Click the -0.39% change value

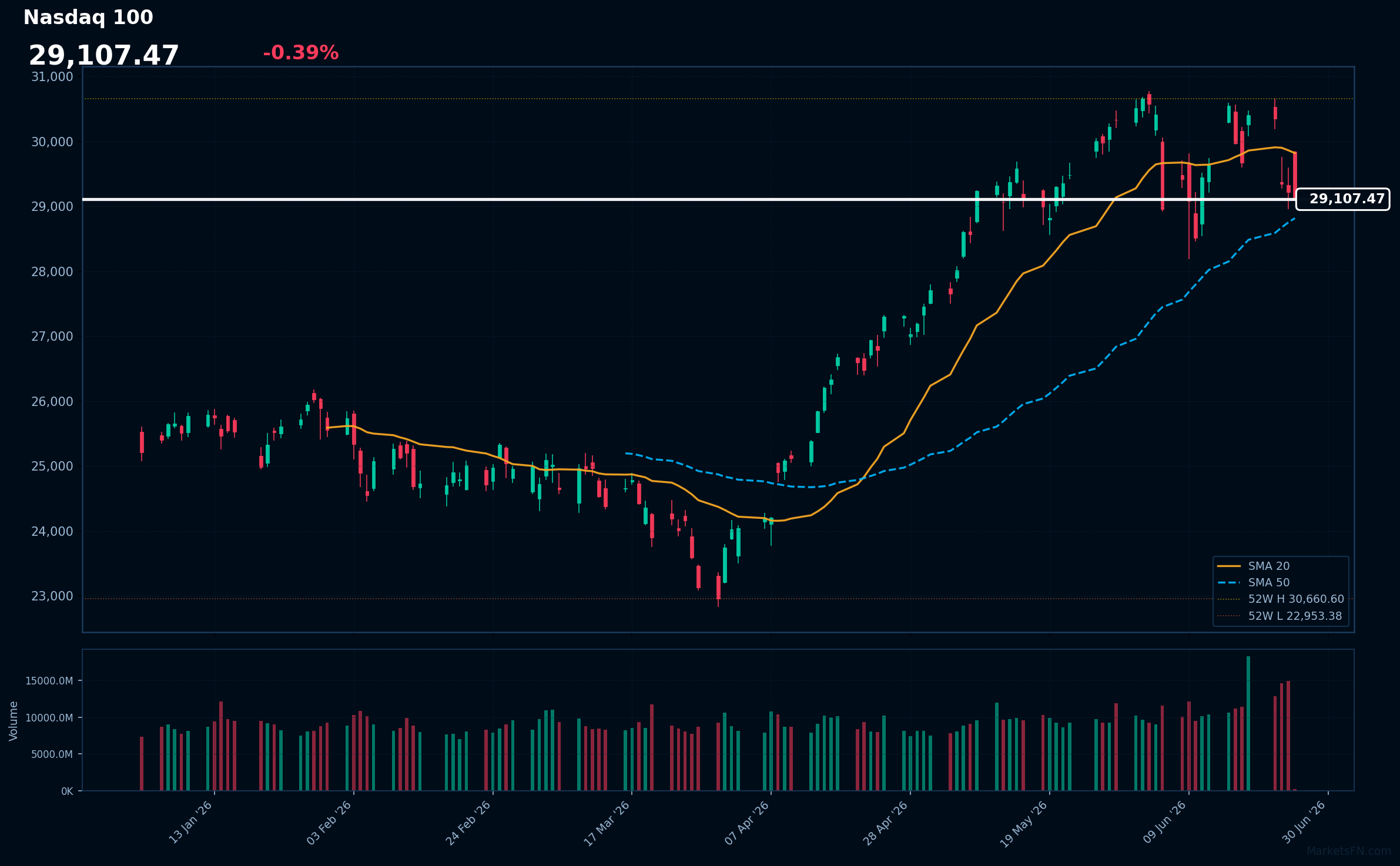(300, 53)
